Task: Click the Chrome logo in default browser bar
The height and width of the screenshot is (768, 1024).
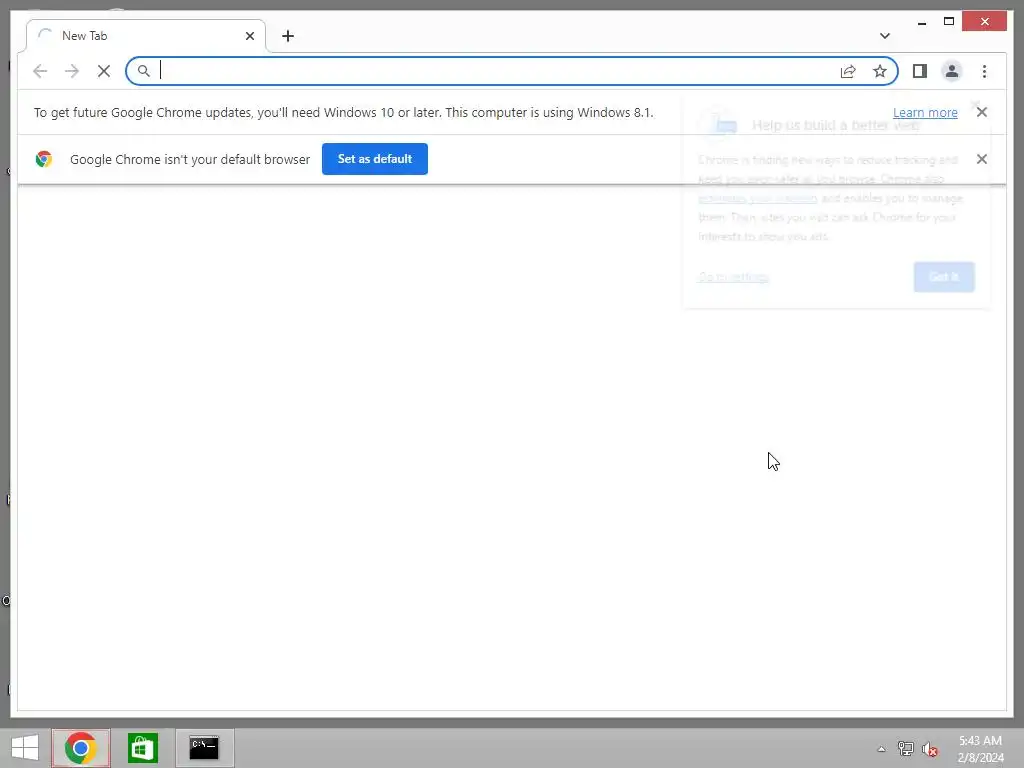Action: pos(44,159)
